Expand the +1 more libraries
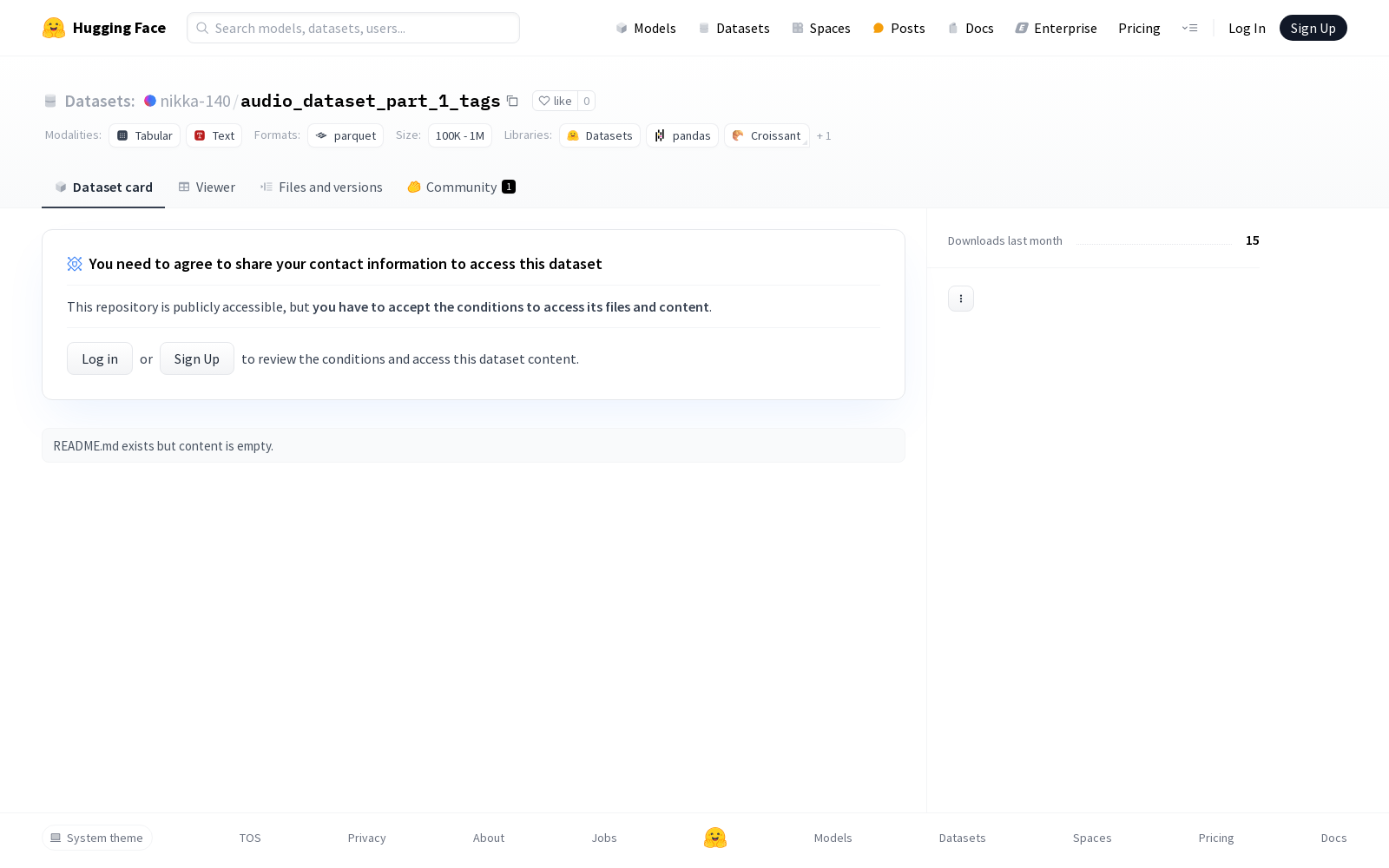Viewport: 1389px width, 868px height. click(x=824, y=135)
